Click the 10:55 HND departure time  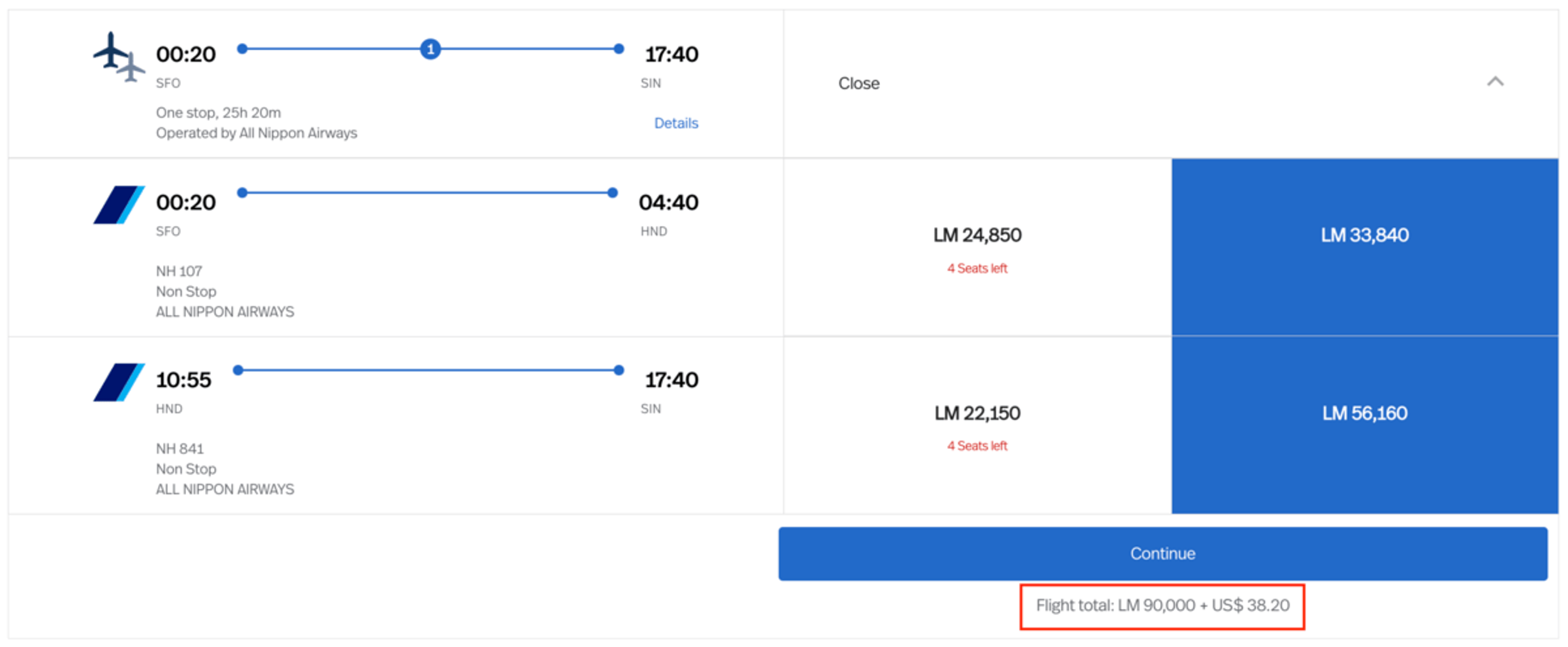pyautogui.click(x=183, y=380)
